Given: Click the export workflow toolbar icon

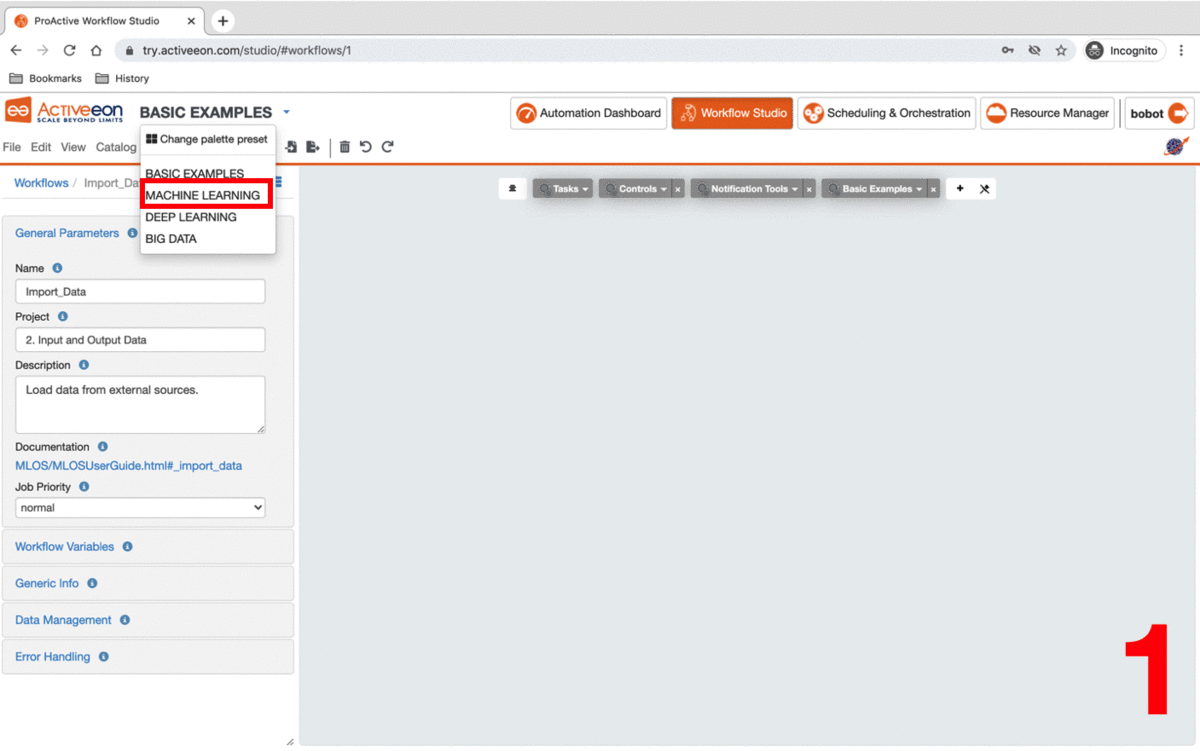Looking at the screenshot, I should (x=313, y=147).
